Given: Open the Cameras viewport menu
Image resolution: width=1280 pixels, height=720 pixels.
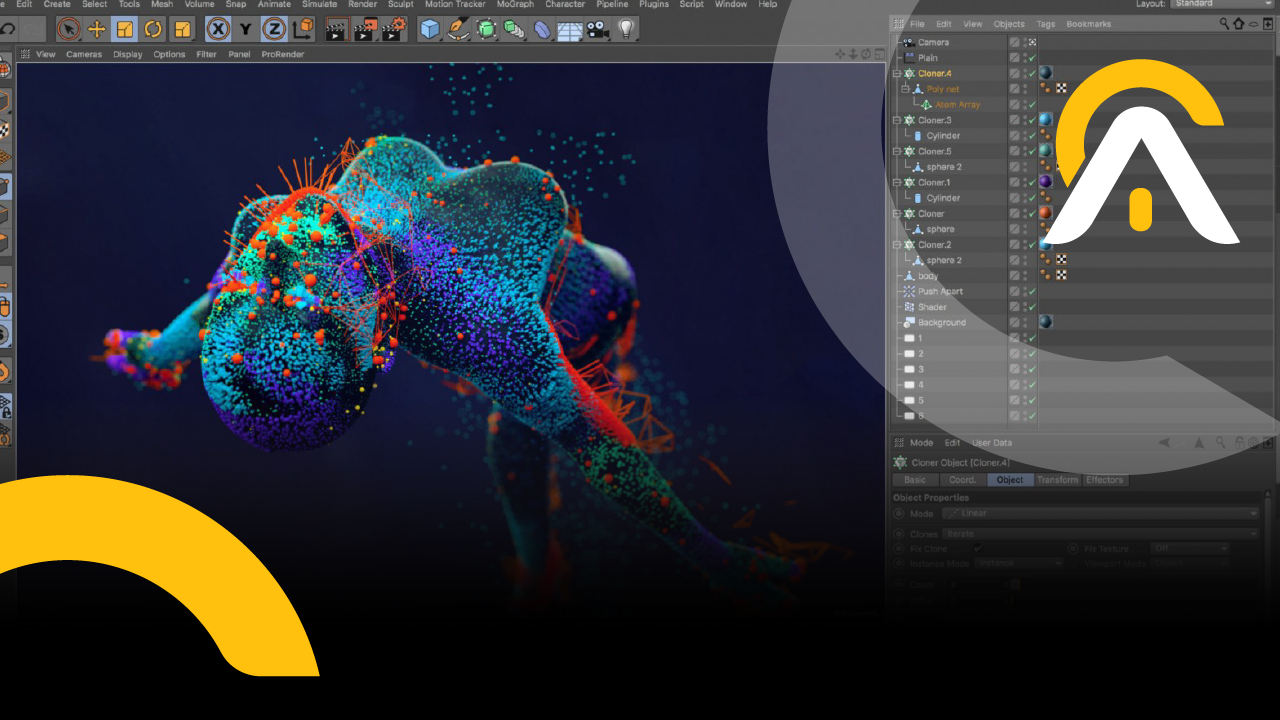Looking at the screenshot, I should tap(84, 54).
